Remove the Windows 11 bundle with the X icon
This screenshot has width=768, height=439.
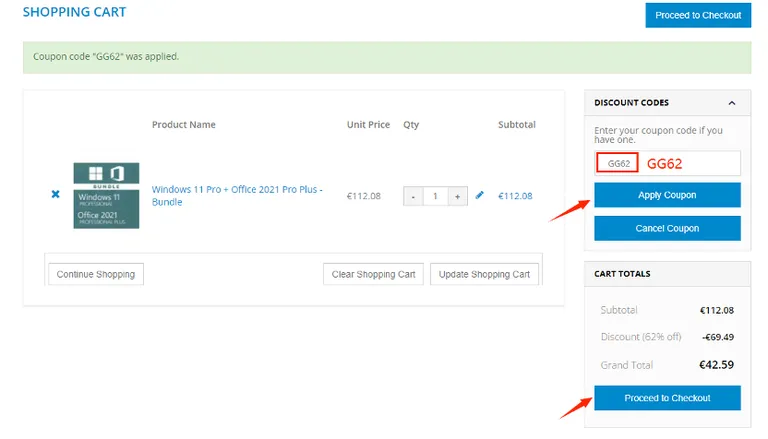(55, 195)
